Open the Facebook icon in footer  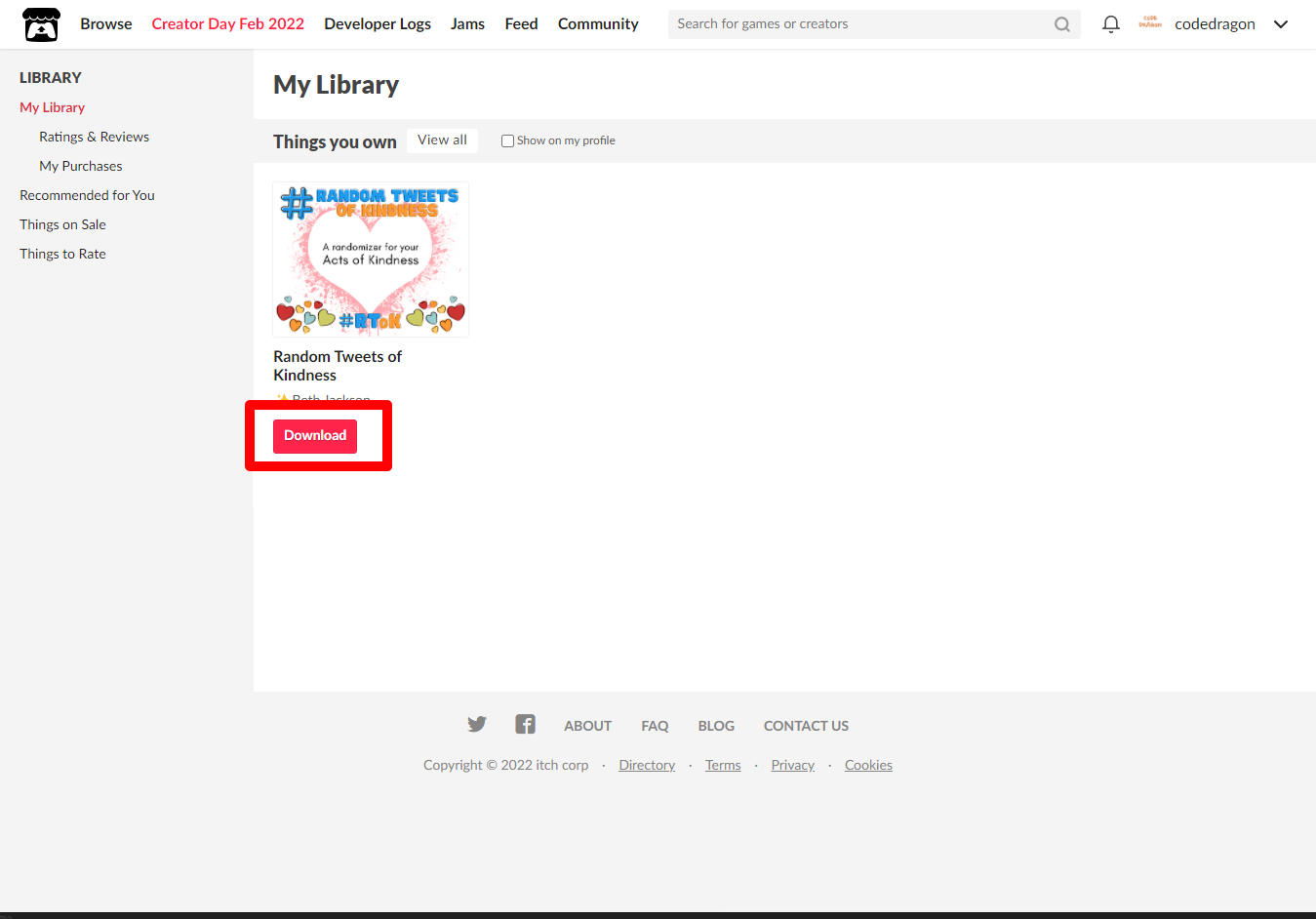(525, 724)
